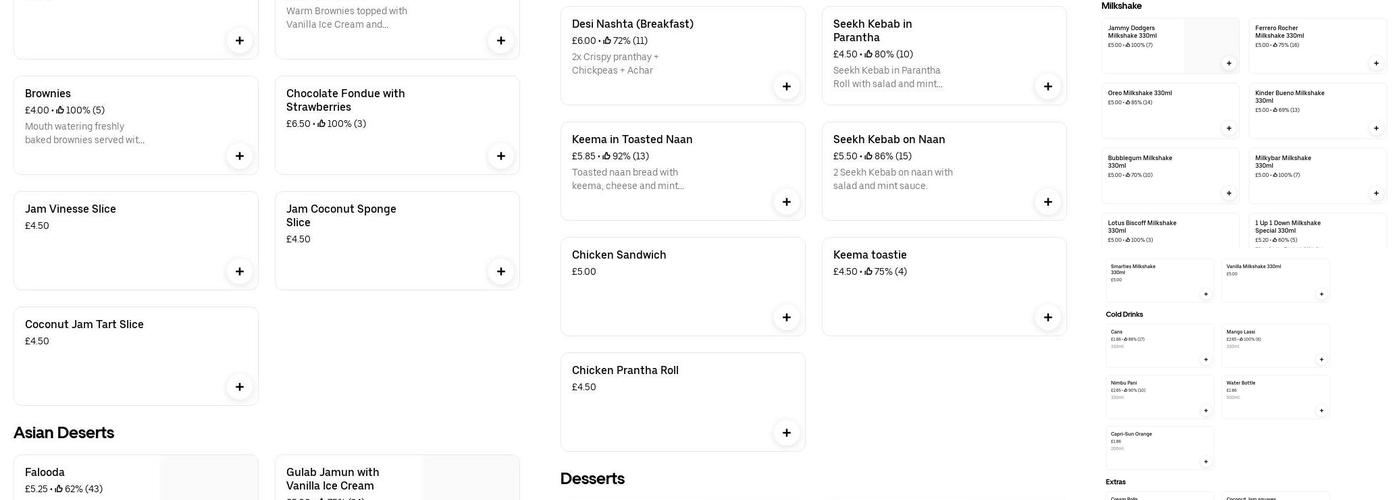Add Seekh Kebab on Naan
The width and height of the screenshot is (1400, 500).
(x=1048, y=202)
